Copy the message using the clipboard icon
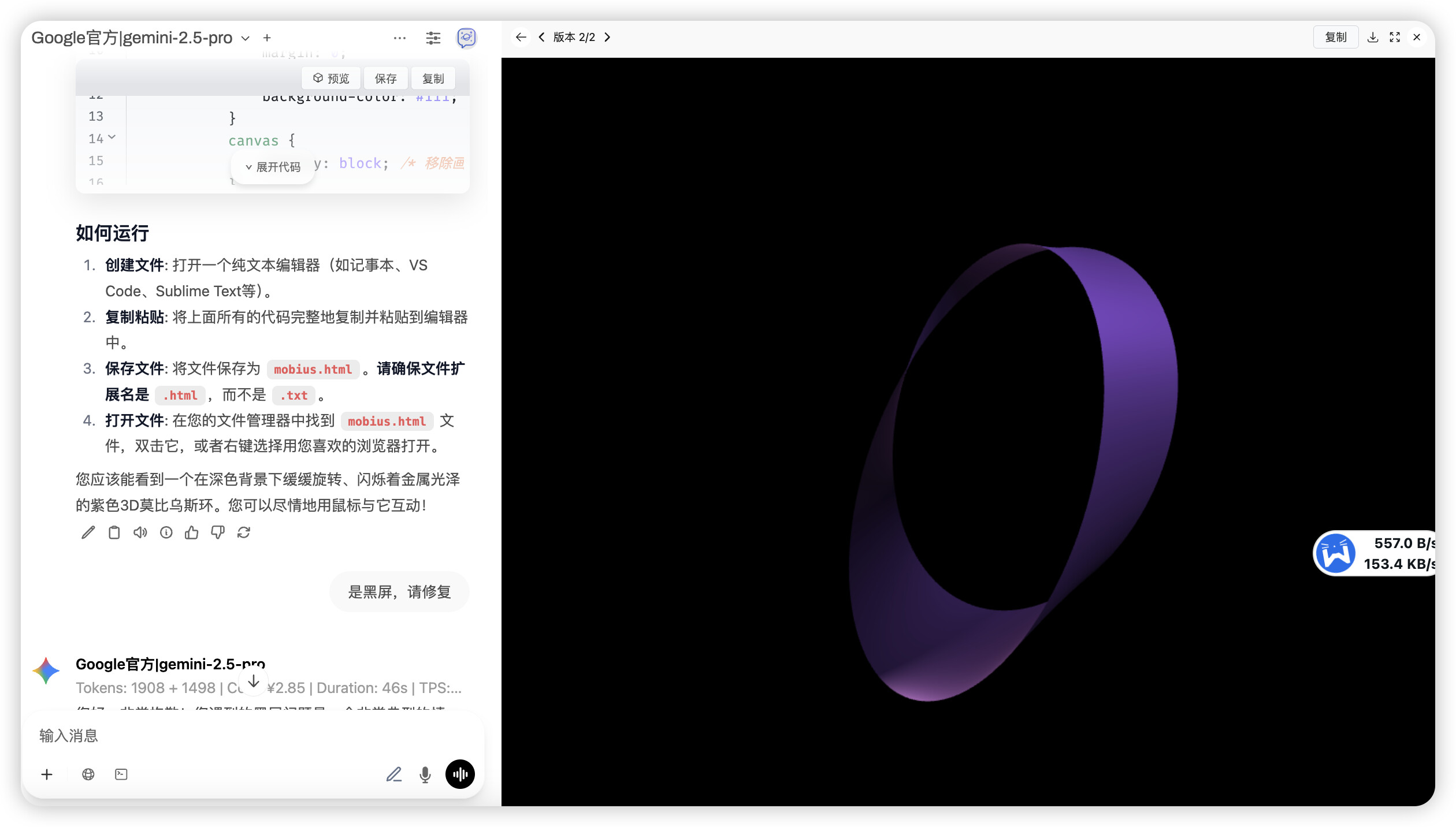 114,532
